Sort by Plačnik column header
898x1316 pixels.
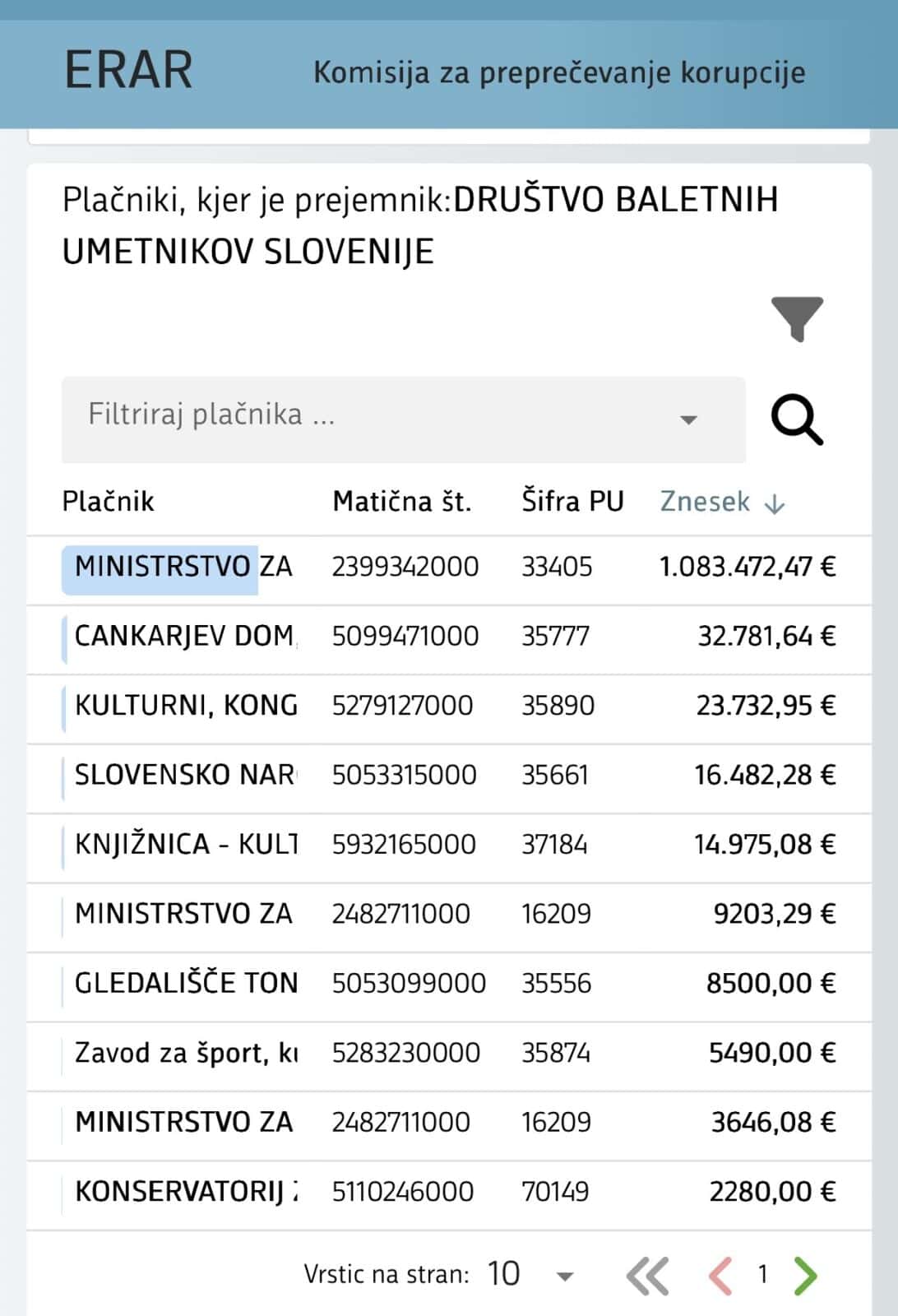(109, 502)
